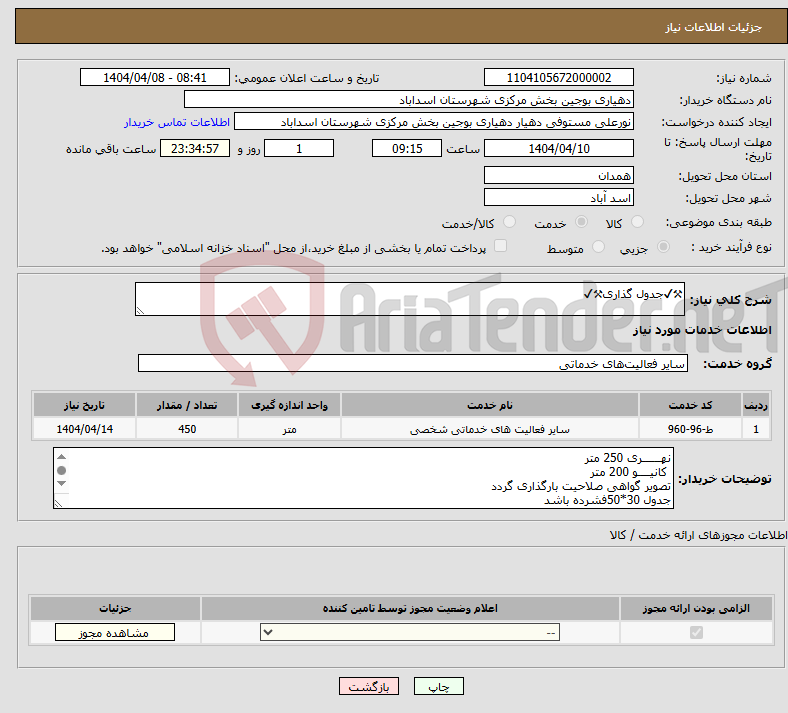Click the city field اسد آباد
This screenshot has height=713, width=788.
558,197
